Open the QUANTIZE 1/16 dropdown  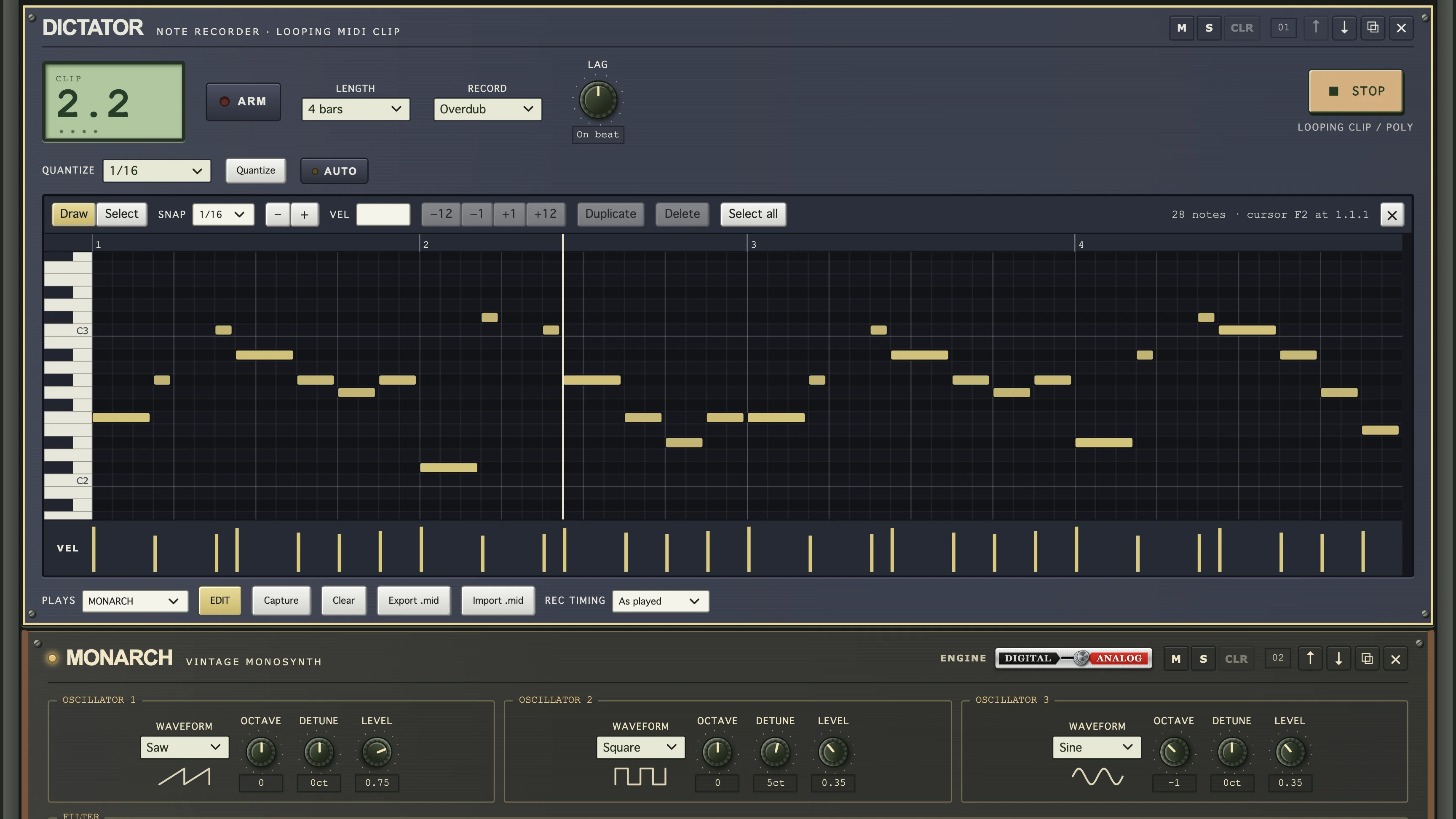pos(157,171)
